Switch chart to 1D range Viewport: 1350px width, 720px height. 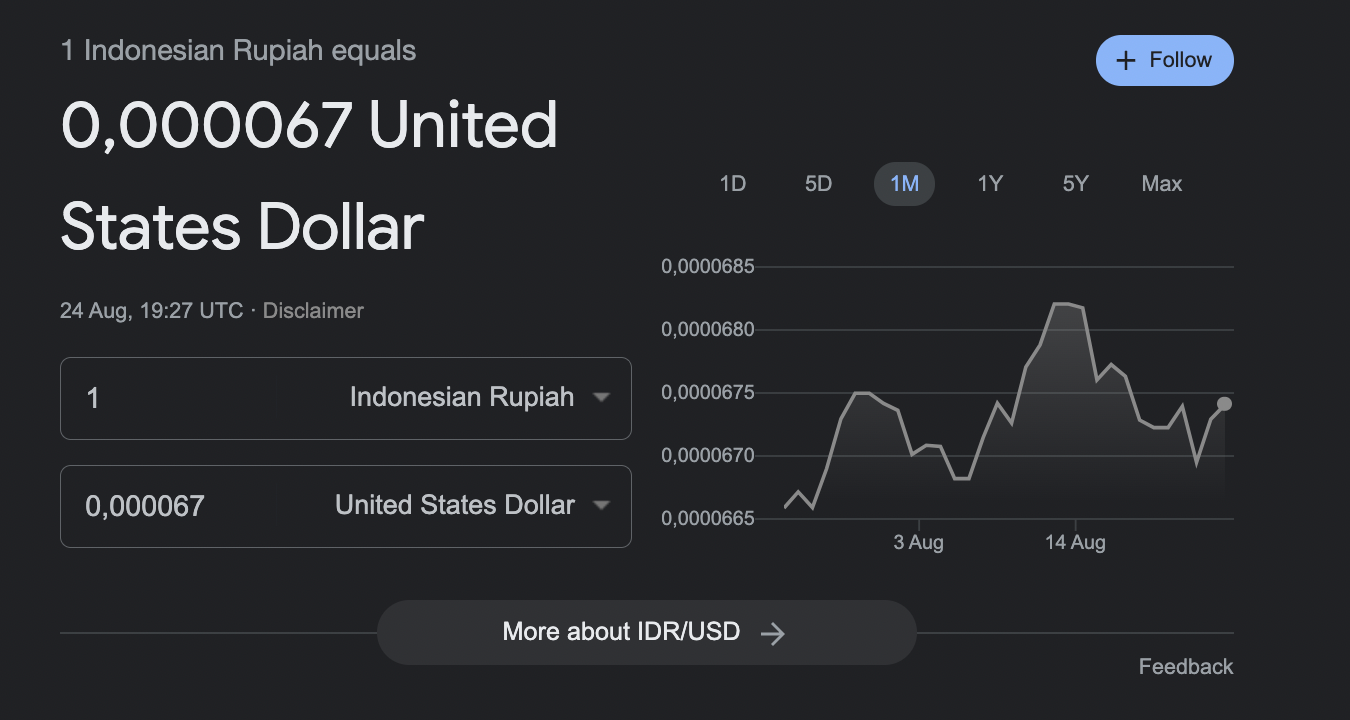(733, 184)
